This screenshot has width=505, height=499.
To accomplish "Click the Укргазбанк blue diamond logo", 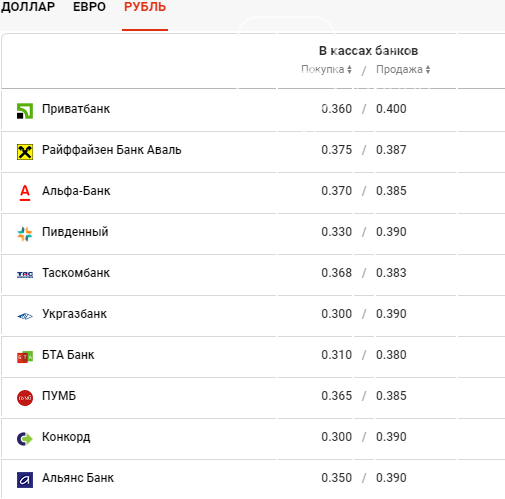I will tap(25, 316).
